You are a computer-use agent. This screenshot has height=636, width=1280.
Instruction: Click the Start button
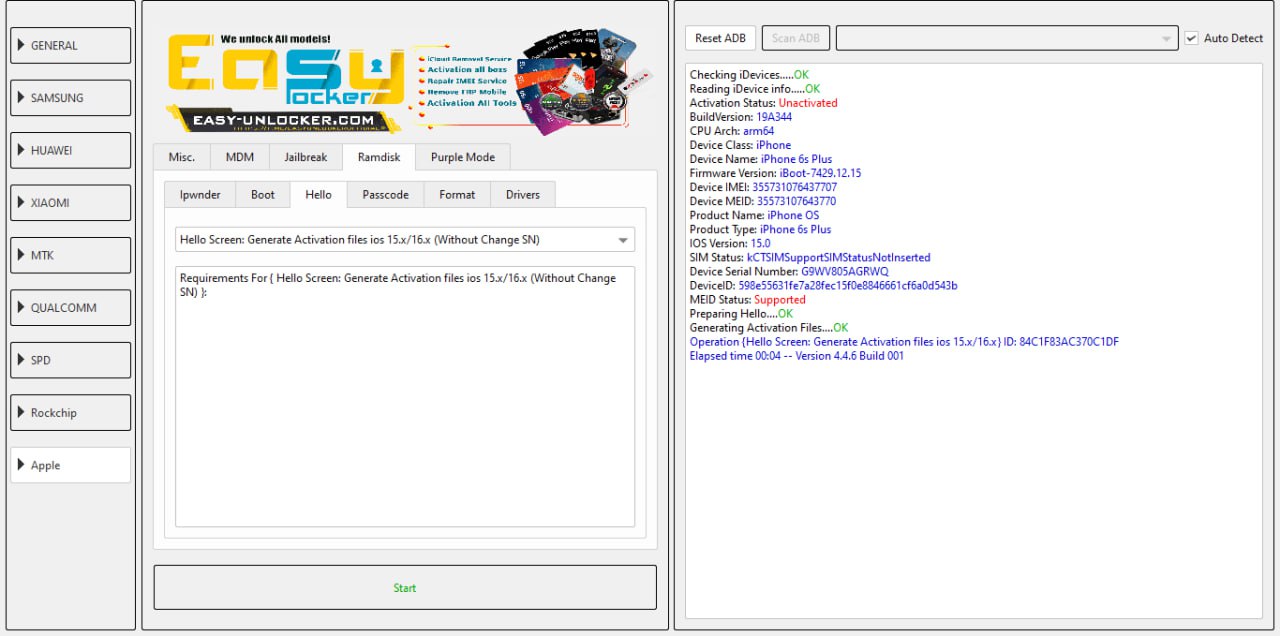pos(405,588)
